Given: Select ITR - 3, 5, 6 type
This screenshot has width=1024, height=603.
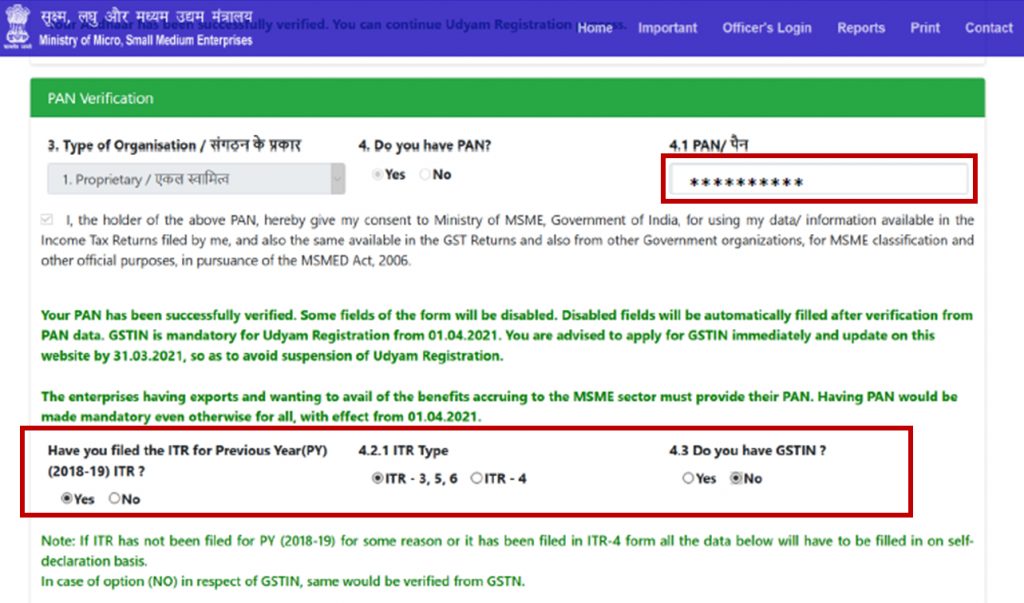Looking at the screenshot, I should pos(377,479).
